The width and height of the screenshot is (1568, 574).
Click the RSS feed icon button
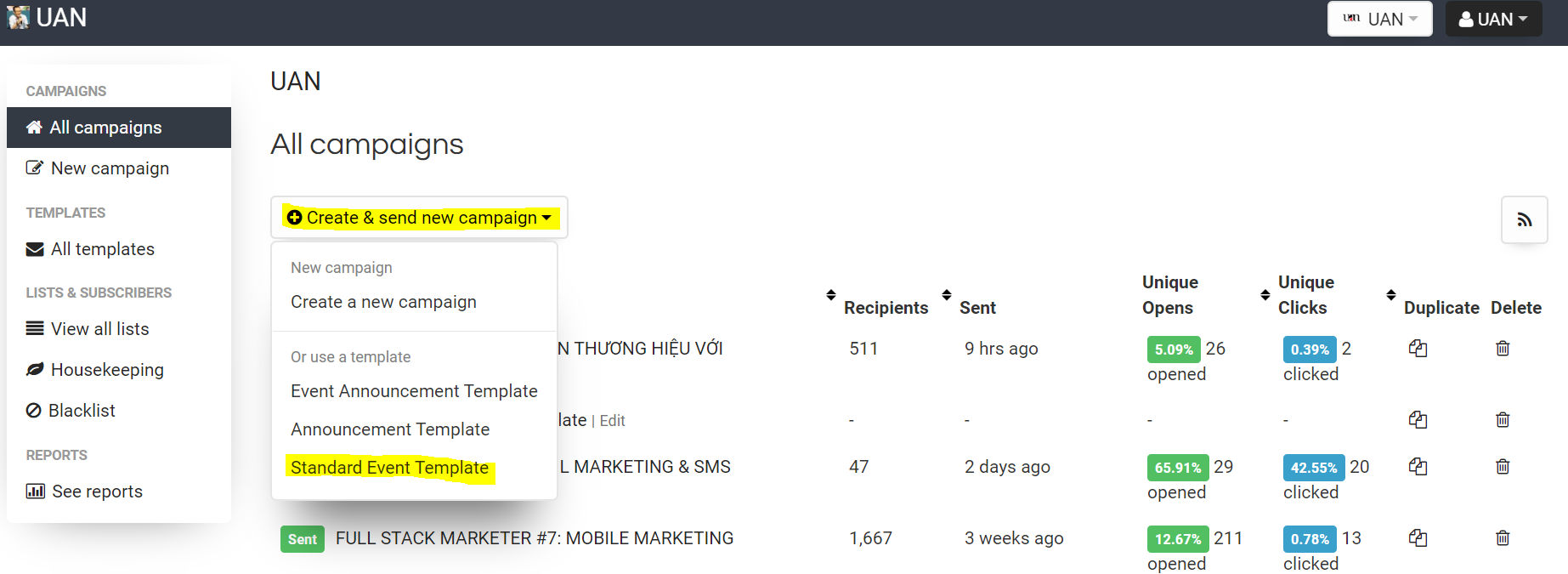1524,220
